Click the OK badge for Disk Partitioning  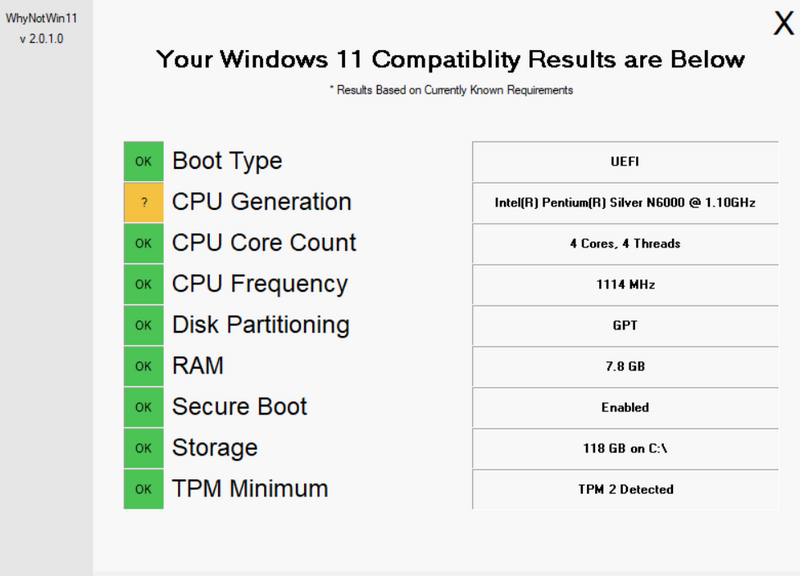(x=143, y=325)
